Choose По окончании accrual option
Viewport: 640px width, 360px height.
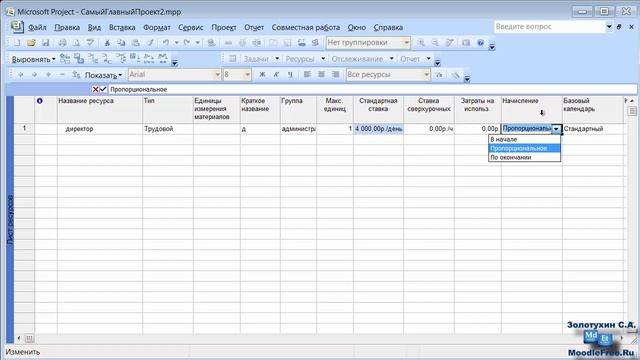(x=524, y=157)
